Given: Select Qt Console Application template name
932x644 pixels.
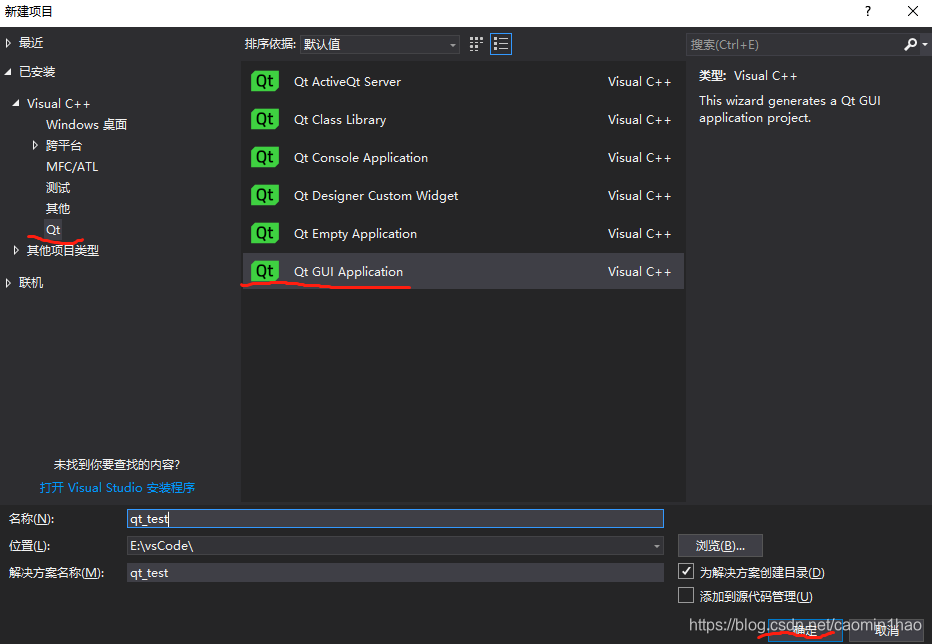Looking at the screenshot, I should 361,158.
